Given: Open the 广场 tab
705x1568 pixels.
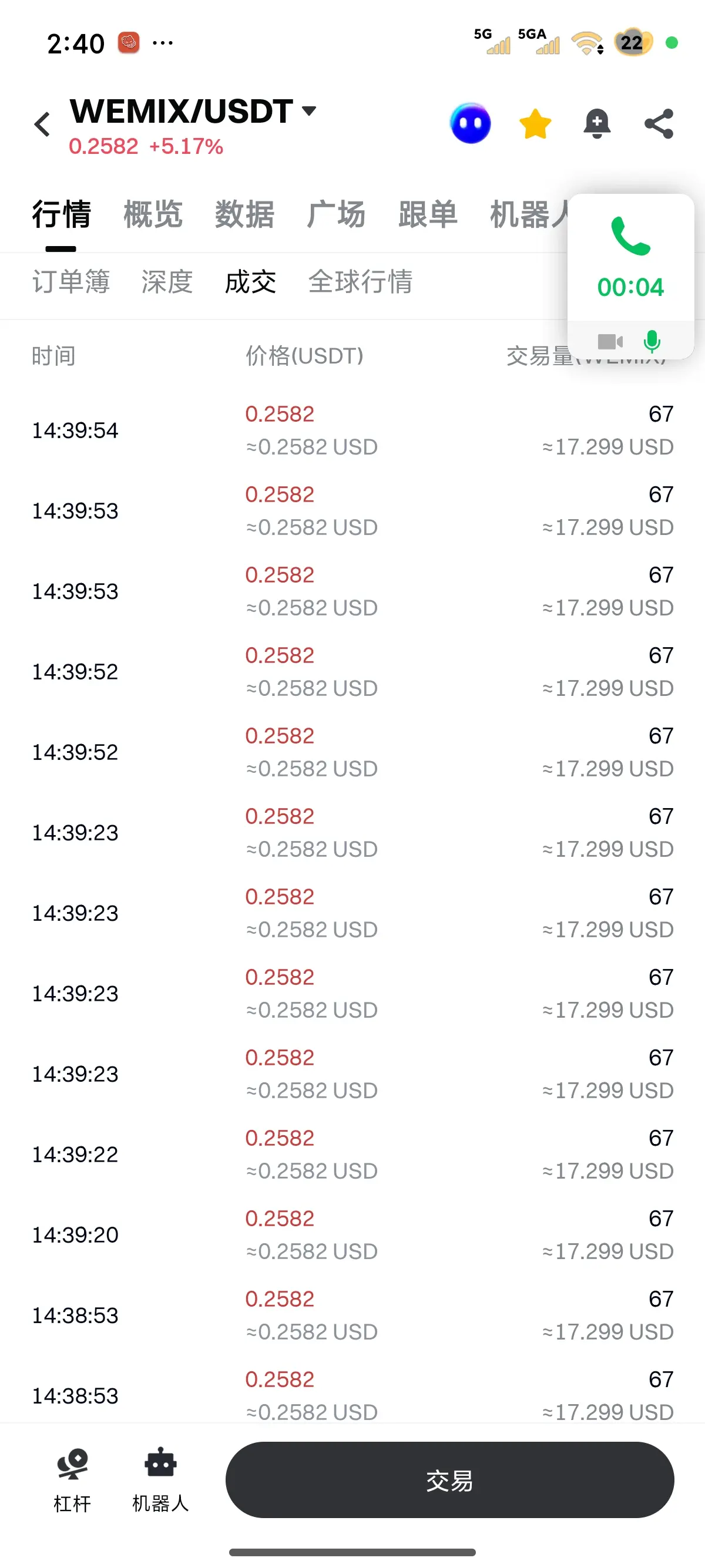Looking at the screenshot, I should [336, 214].
